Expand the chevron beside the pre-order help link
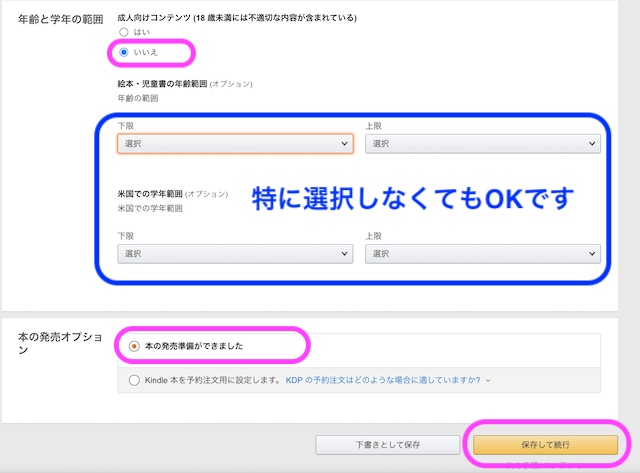The image size is (640, 473). tap(487, 381)
